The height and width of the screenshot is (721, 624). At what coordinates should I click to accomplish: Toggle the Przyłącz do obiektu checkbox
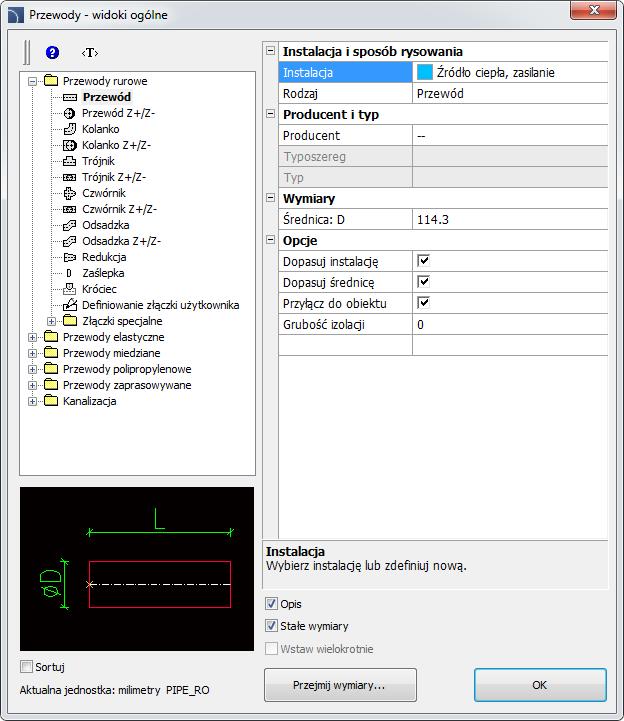[424, 303]
